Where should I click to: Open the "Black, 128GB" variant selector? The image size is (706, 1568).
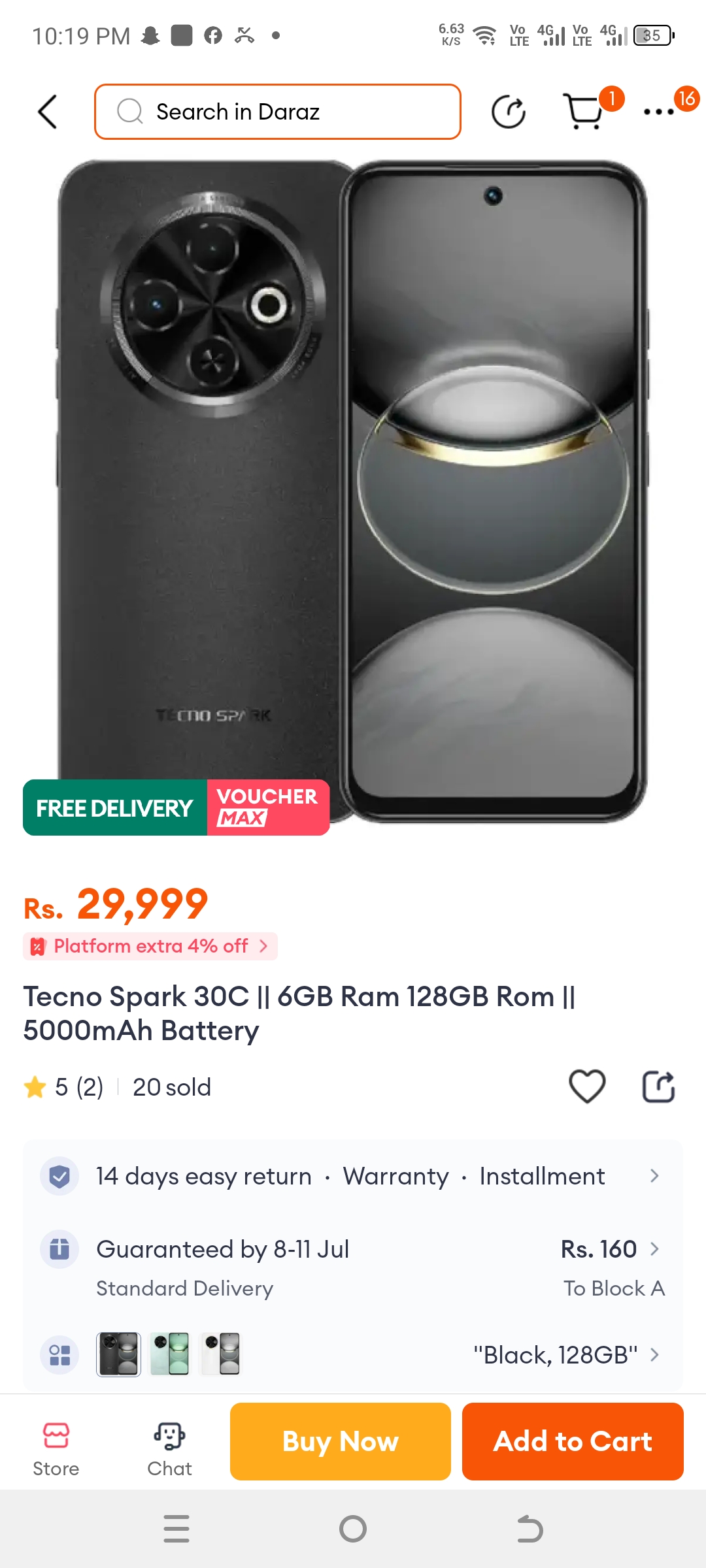(x=566, y=1355)
